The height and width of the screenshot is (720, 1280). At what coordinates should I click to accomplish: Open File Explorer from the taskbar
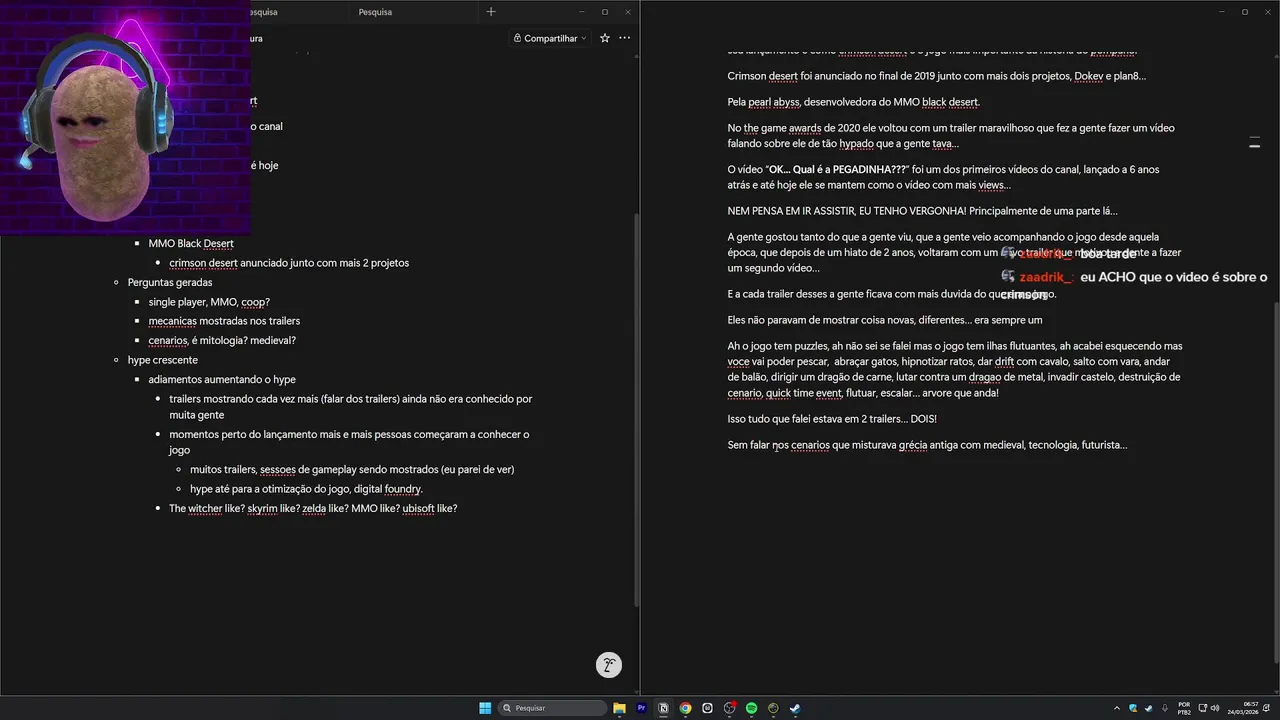tap(619, 708)
